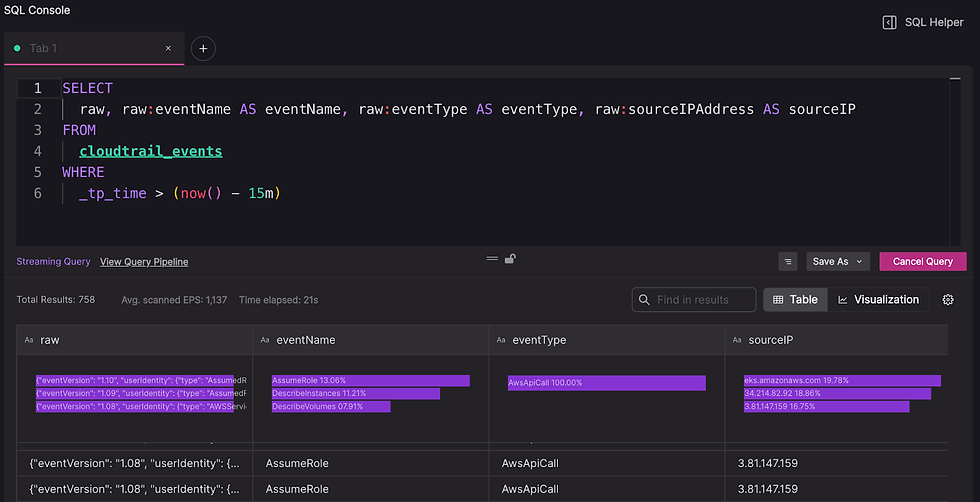
Task: Select the AssumeRole 13.06% bar
Action: pyautogui.click(x=371, y=381)
